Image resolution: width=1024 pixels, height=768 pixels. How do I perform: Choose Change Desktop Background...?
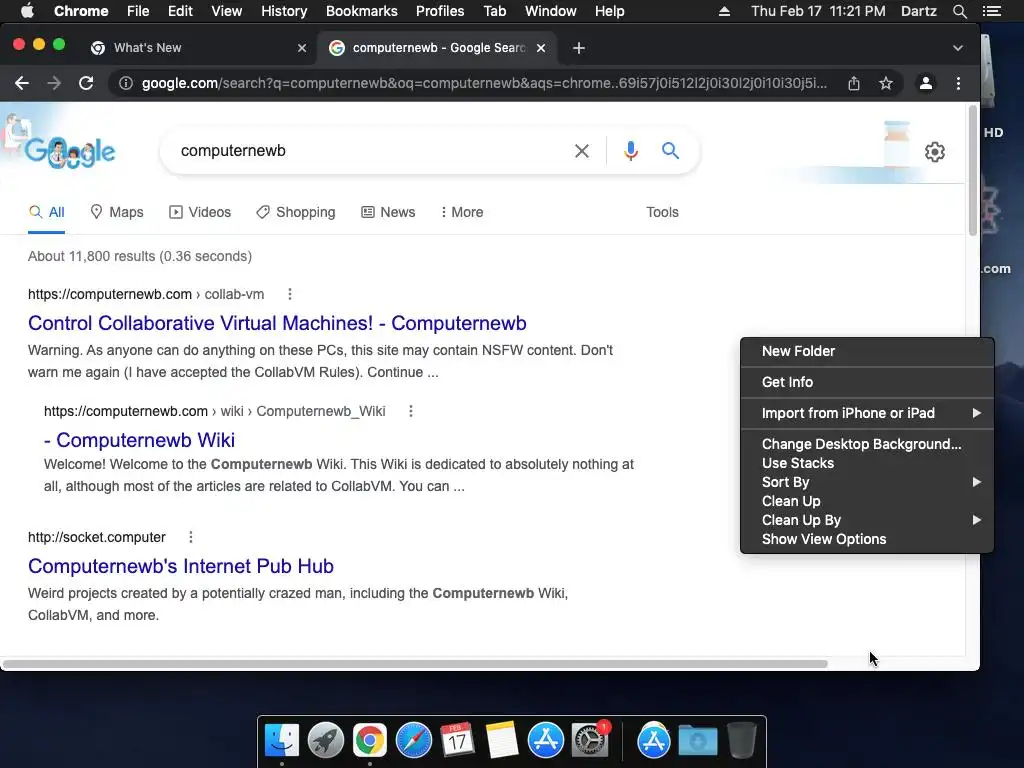coord(867,444)
